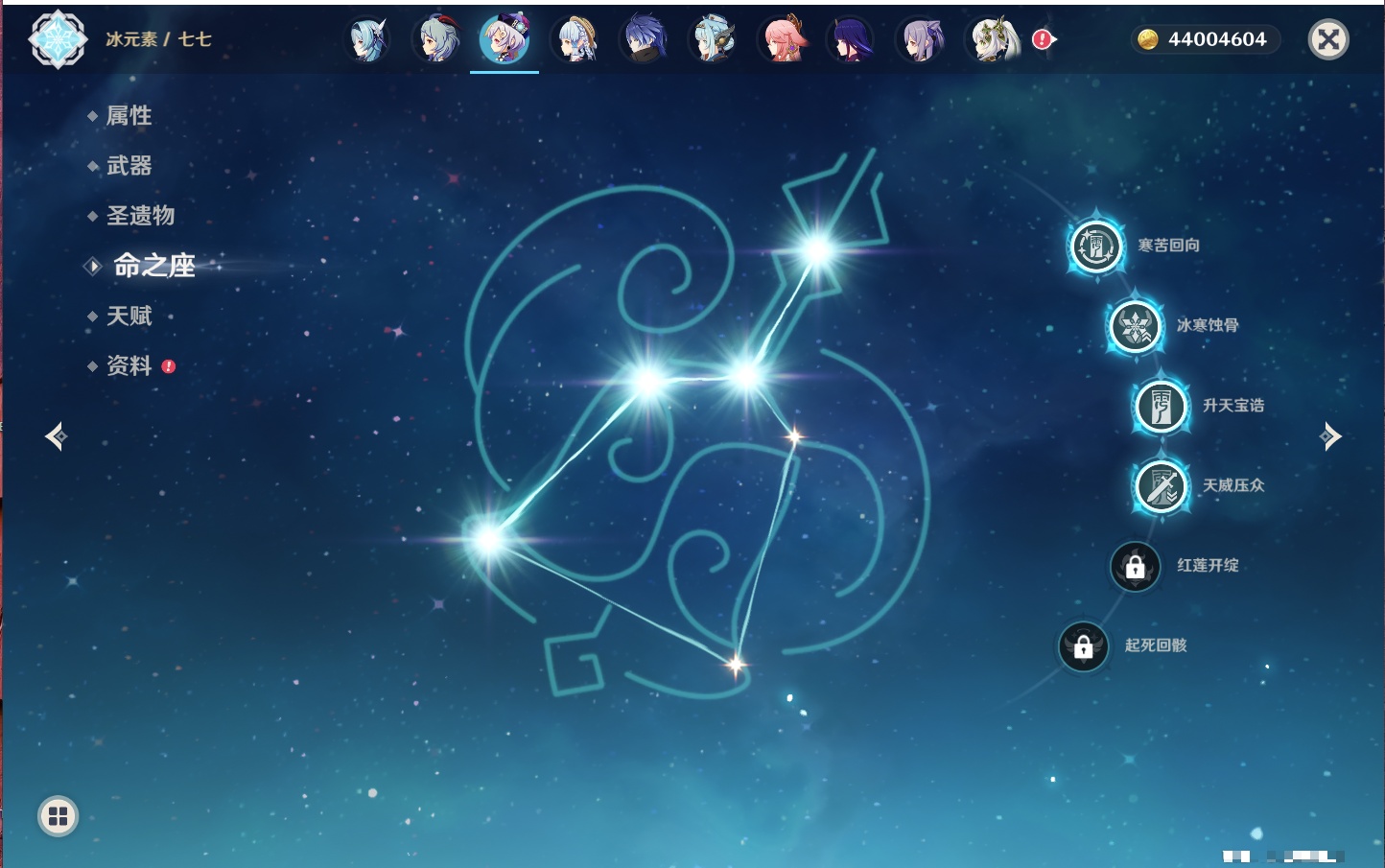Click the Mora balance 44004604
Image resolution: width=1385 pixels, height=868 pixels.
coord(1217,39)
